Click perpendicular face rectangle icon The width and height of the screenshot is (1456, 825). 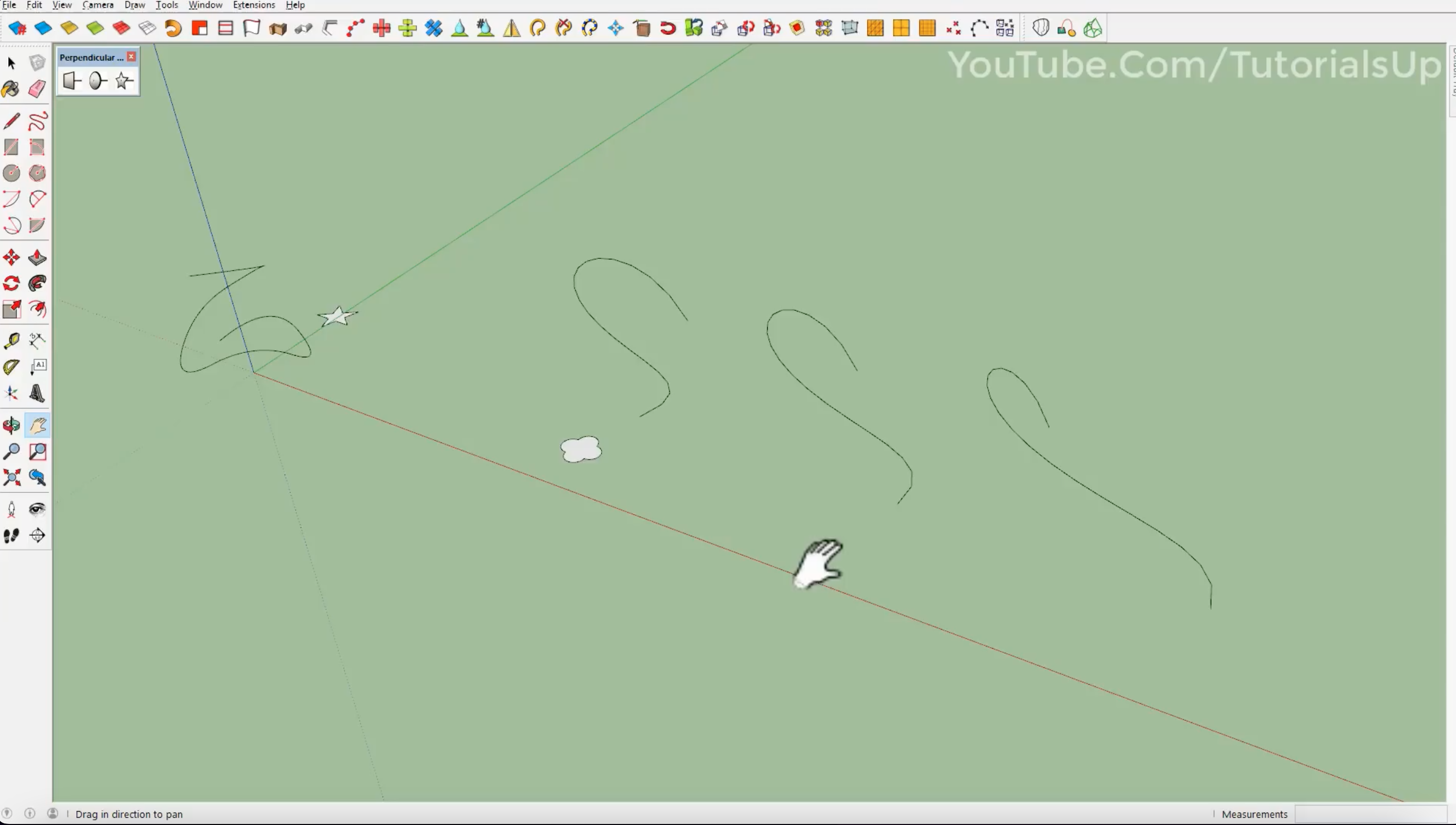pos(72,80)
